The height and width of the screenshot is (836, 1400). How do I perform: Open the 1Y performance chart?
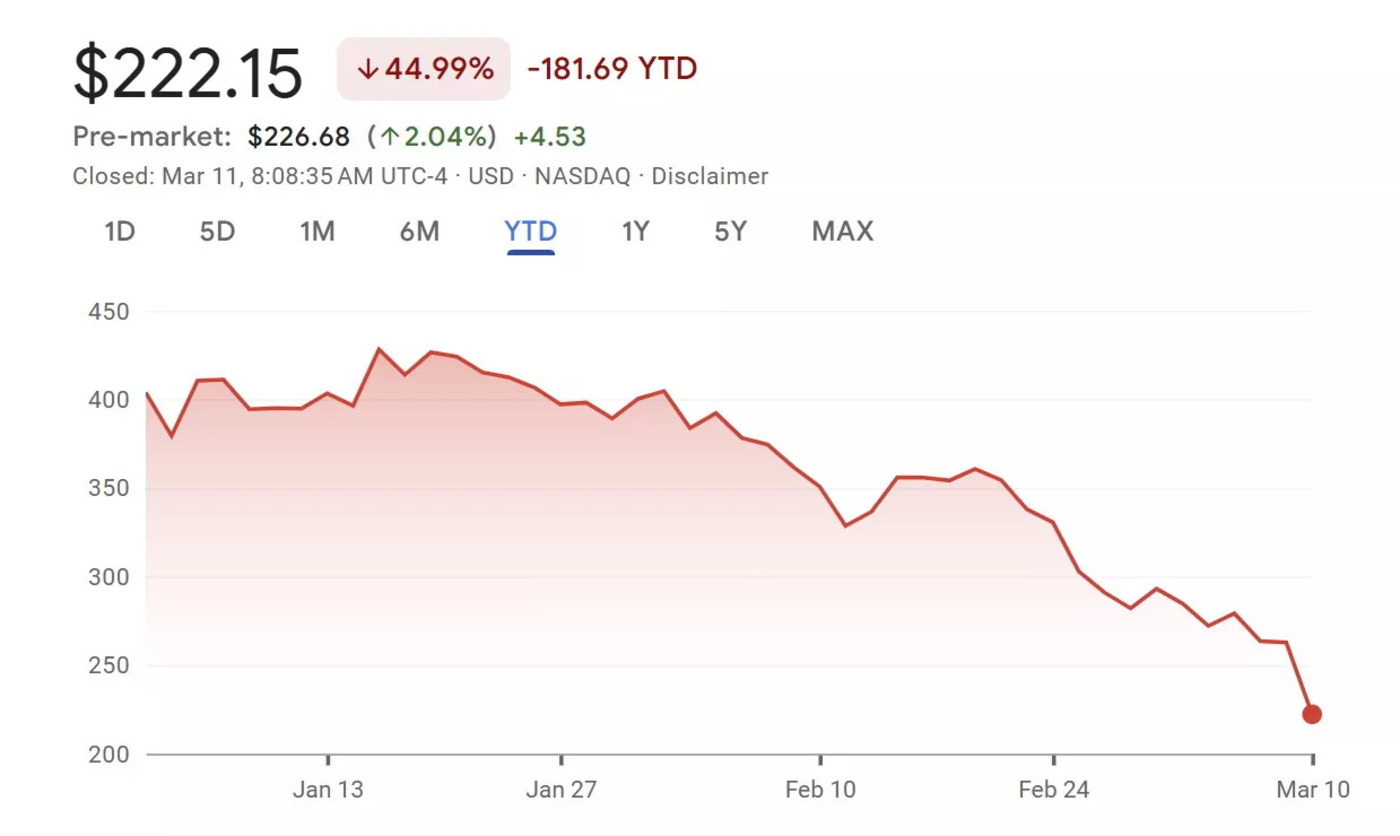click(635, 231)
